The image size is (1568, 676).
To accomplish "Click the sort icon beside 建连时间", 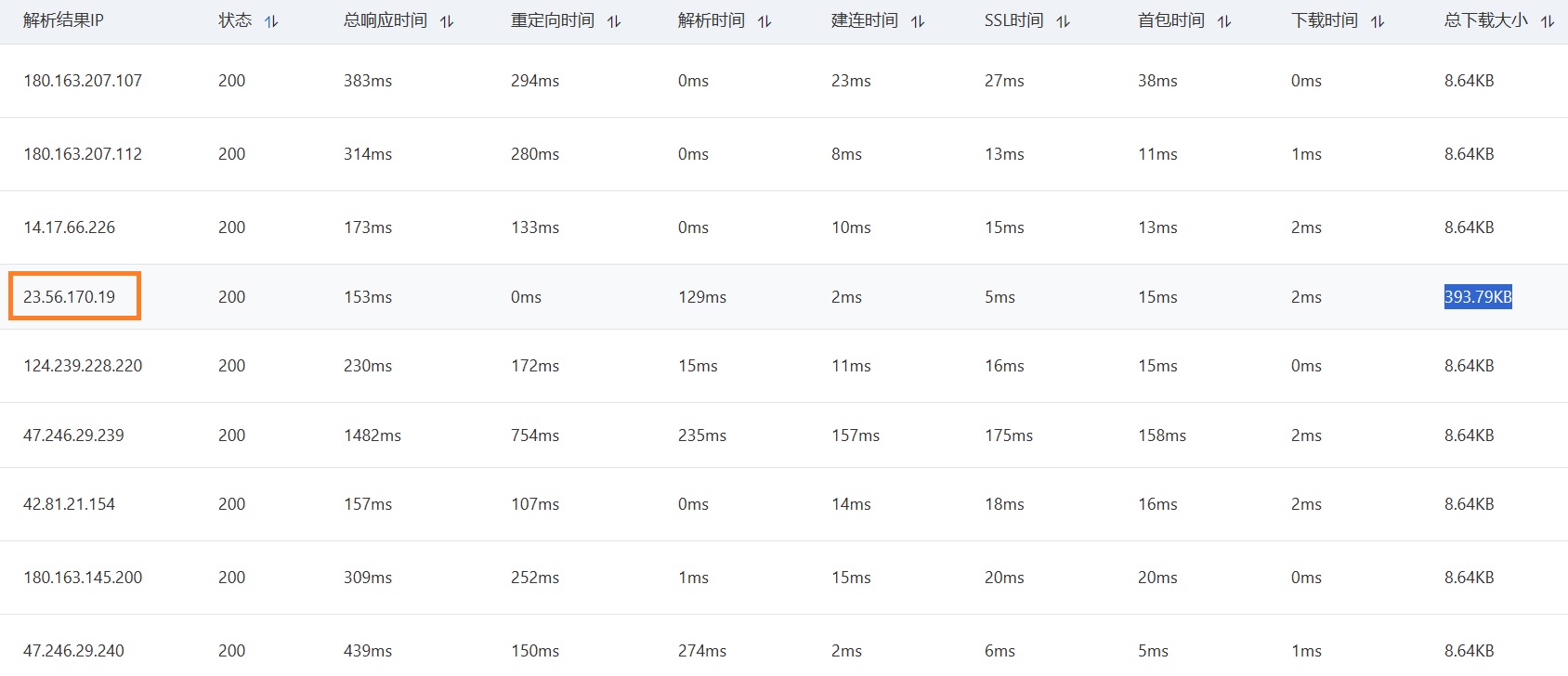I will click(x=918, y=21).
